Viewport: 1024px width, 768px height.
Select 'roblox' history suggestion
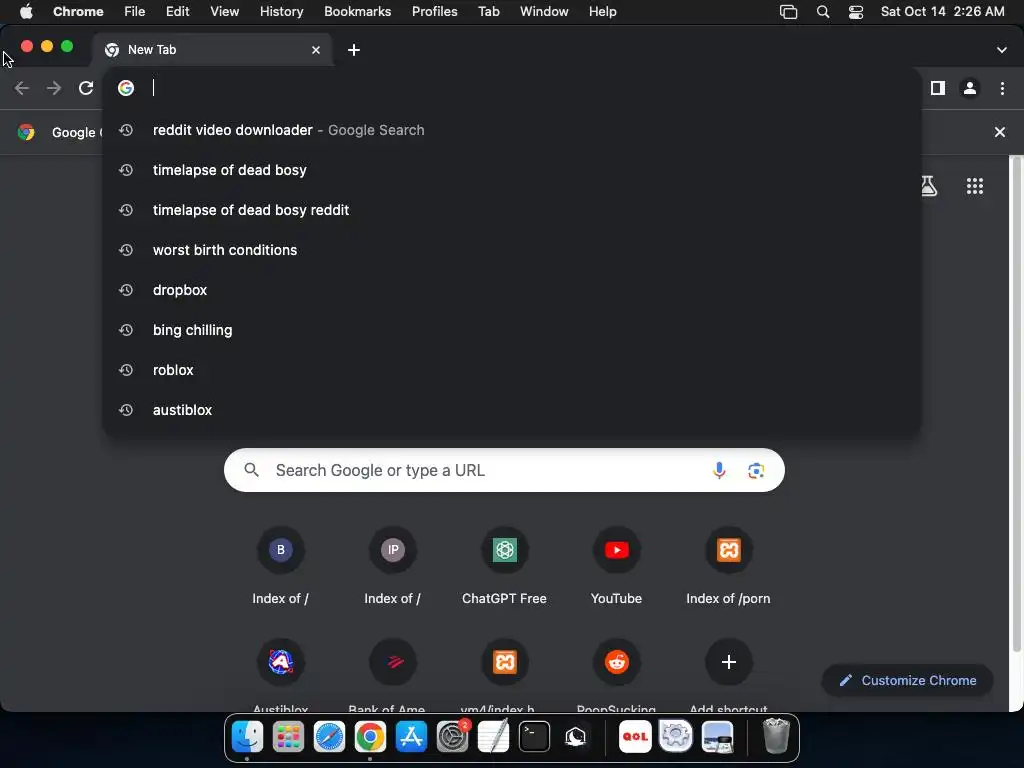click(512, 370)
